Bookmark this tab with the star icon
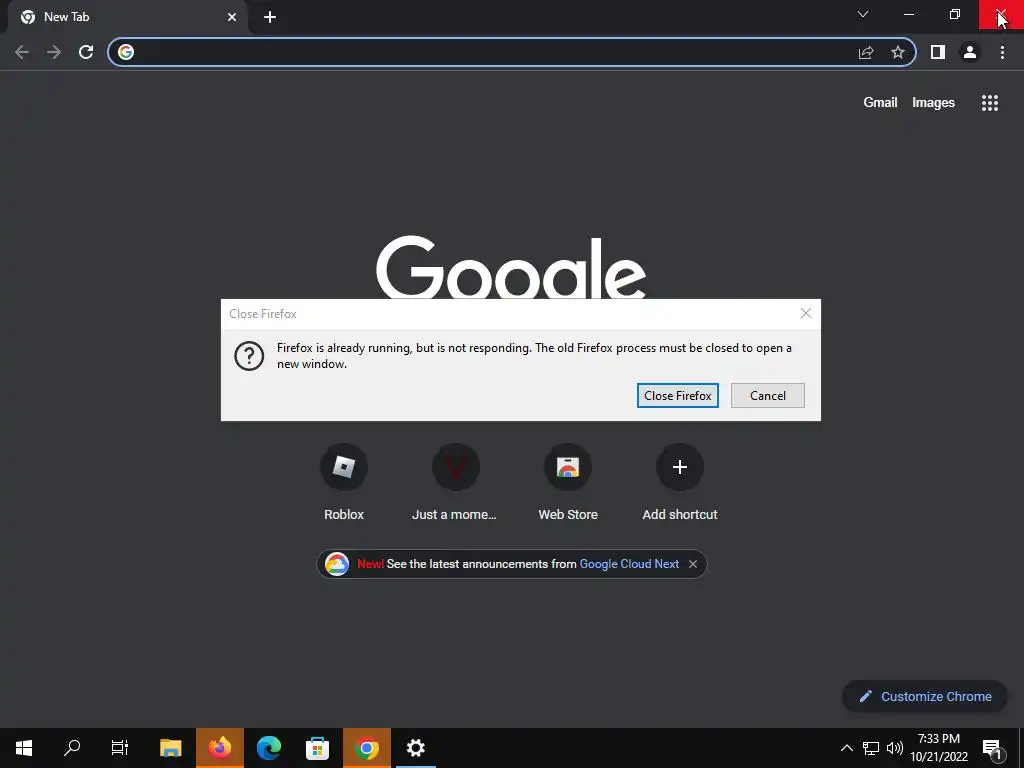Image resolution: width=1024 pixels, height=768 pixels. point(898,52)
